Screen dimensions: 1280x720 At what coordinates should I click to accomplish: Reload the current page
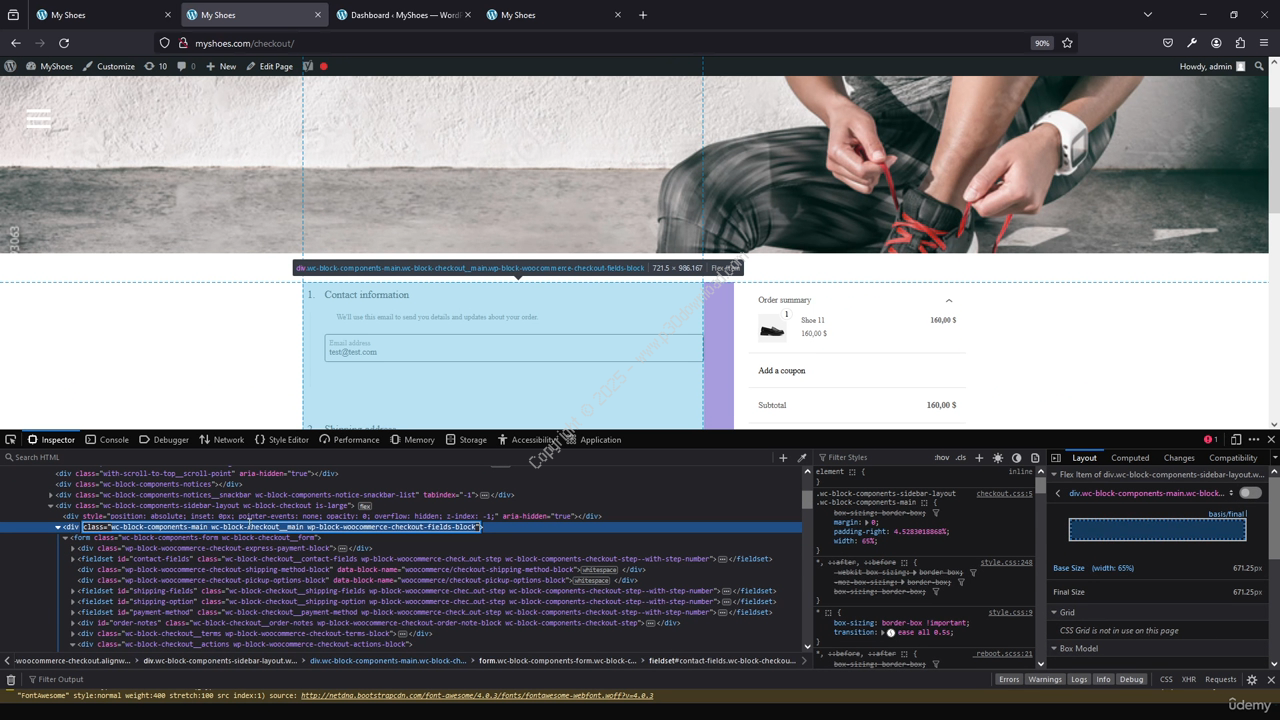tap(64, 43)
